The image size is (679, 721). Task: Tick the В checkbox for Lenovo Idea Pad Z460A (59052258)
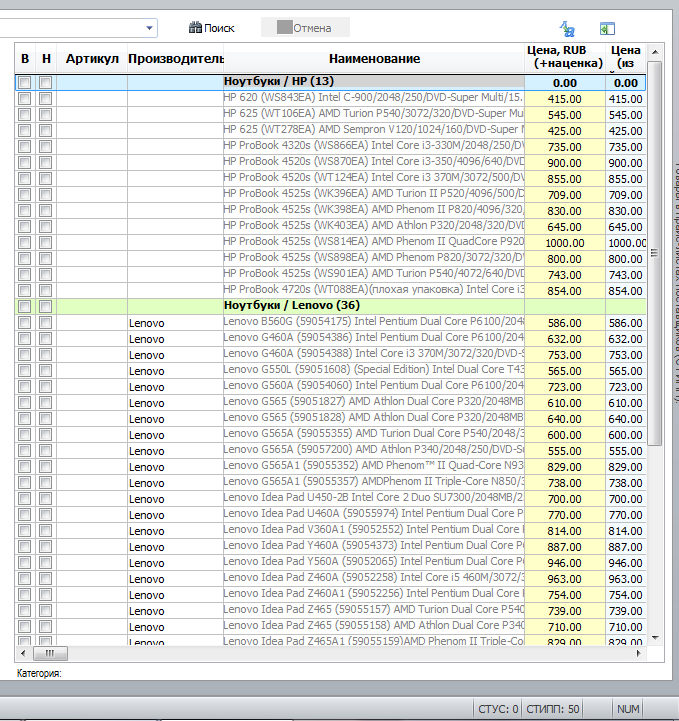click(x=25, y=579)
